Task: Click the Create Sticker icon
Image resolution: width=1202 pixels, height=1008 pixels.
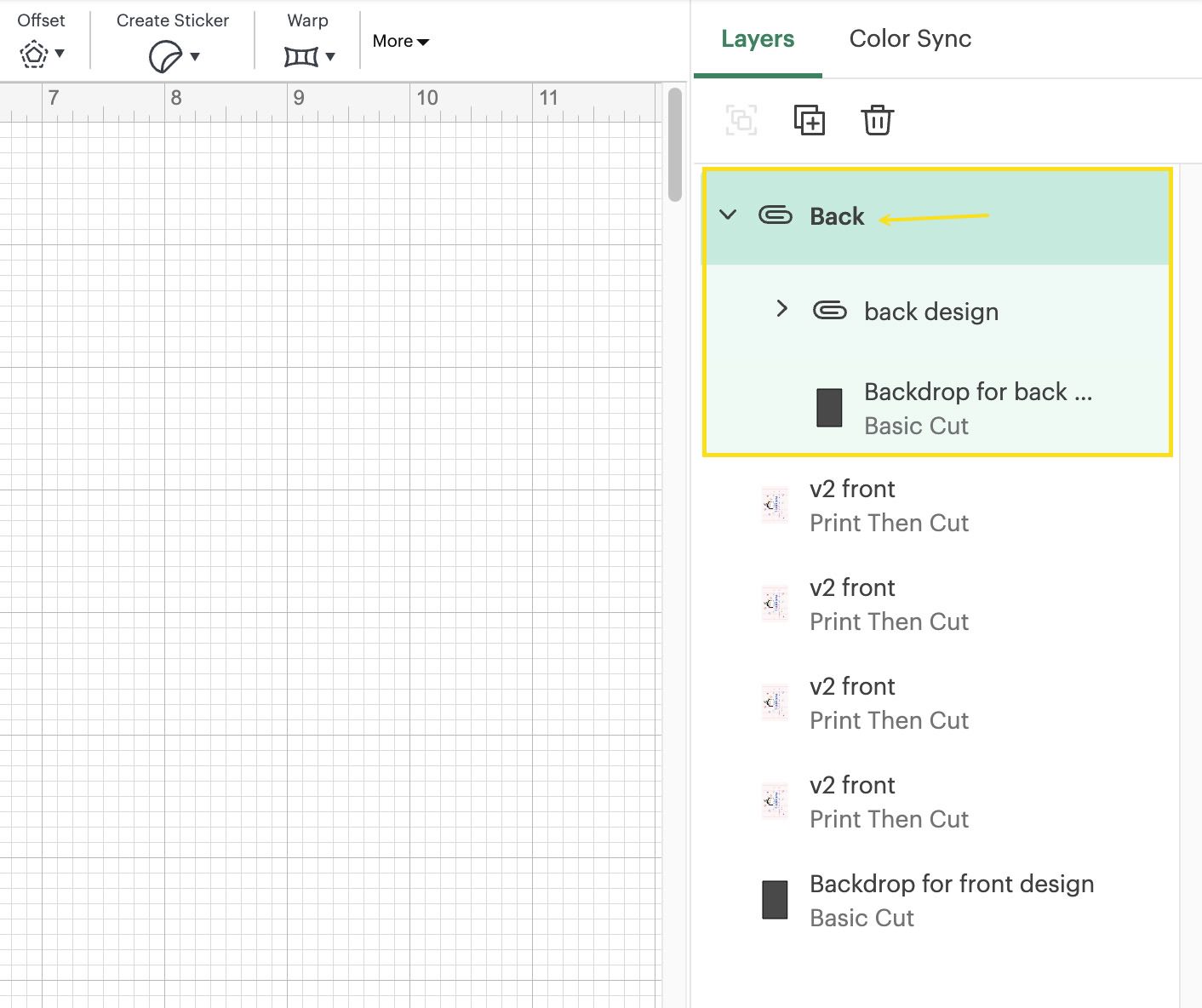Action: point(165,57)
